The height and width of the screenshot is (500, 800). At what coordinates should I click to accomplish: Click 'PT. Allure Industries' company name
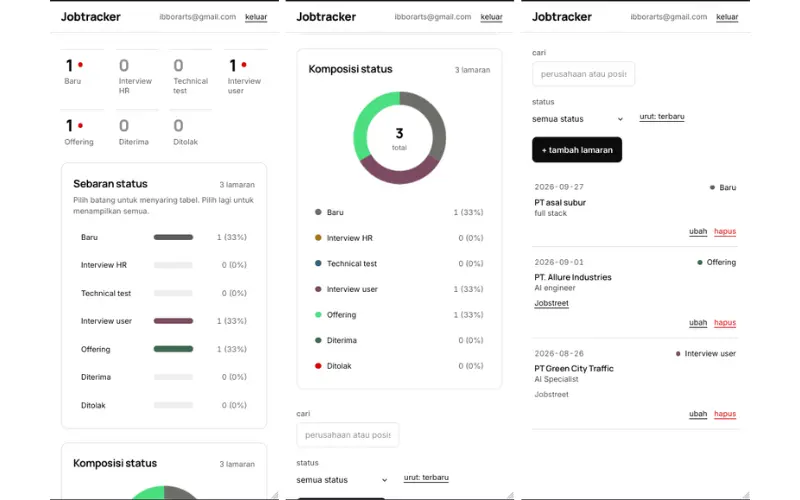click(x=573, y=277)
